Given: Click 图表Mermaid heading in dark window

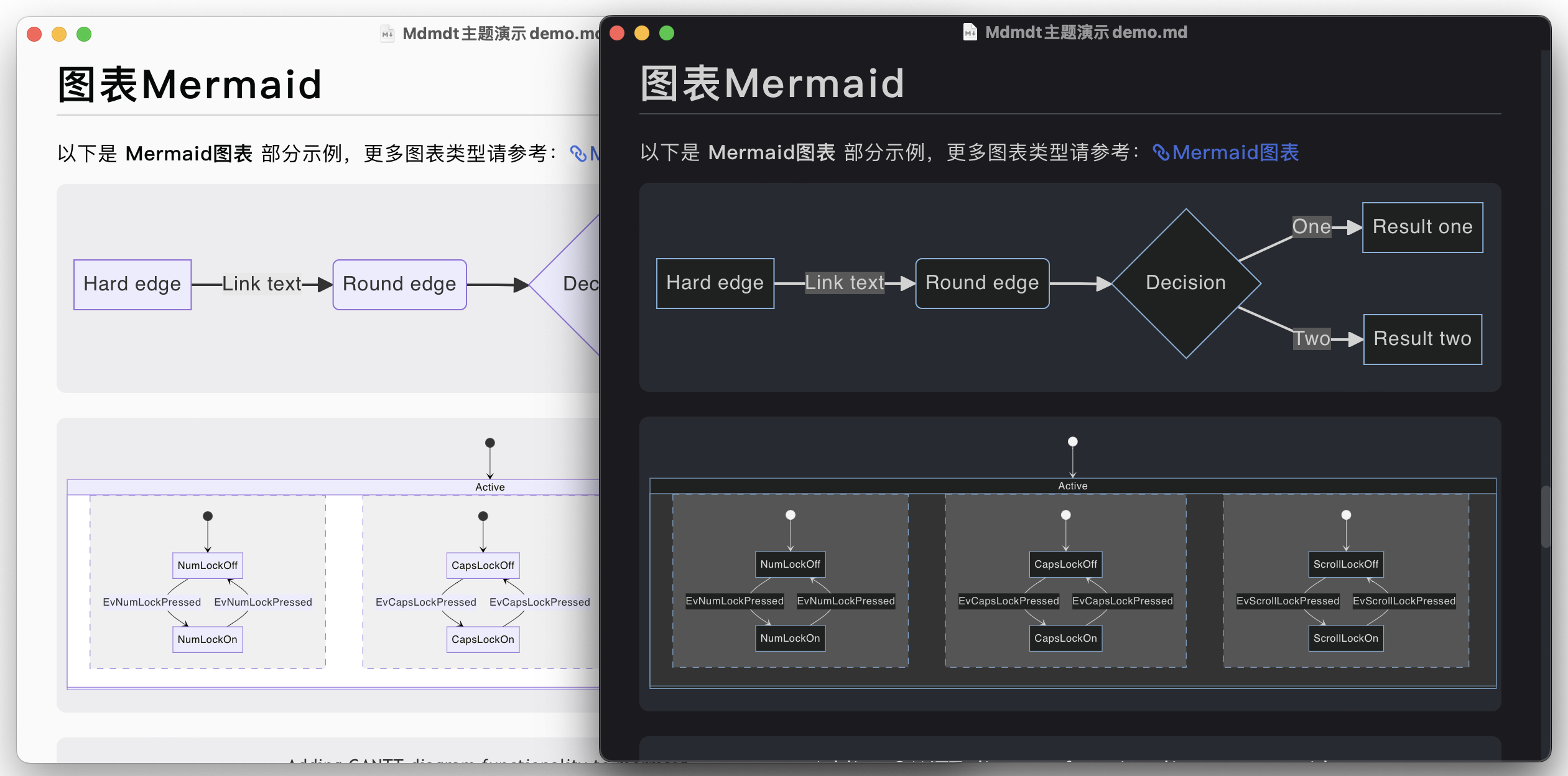Looking at the screenshot, I should click(772, 83).
